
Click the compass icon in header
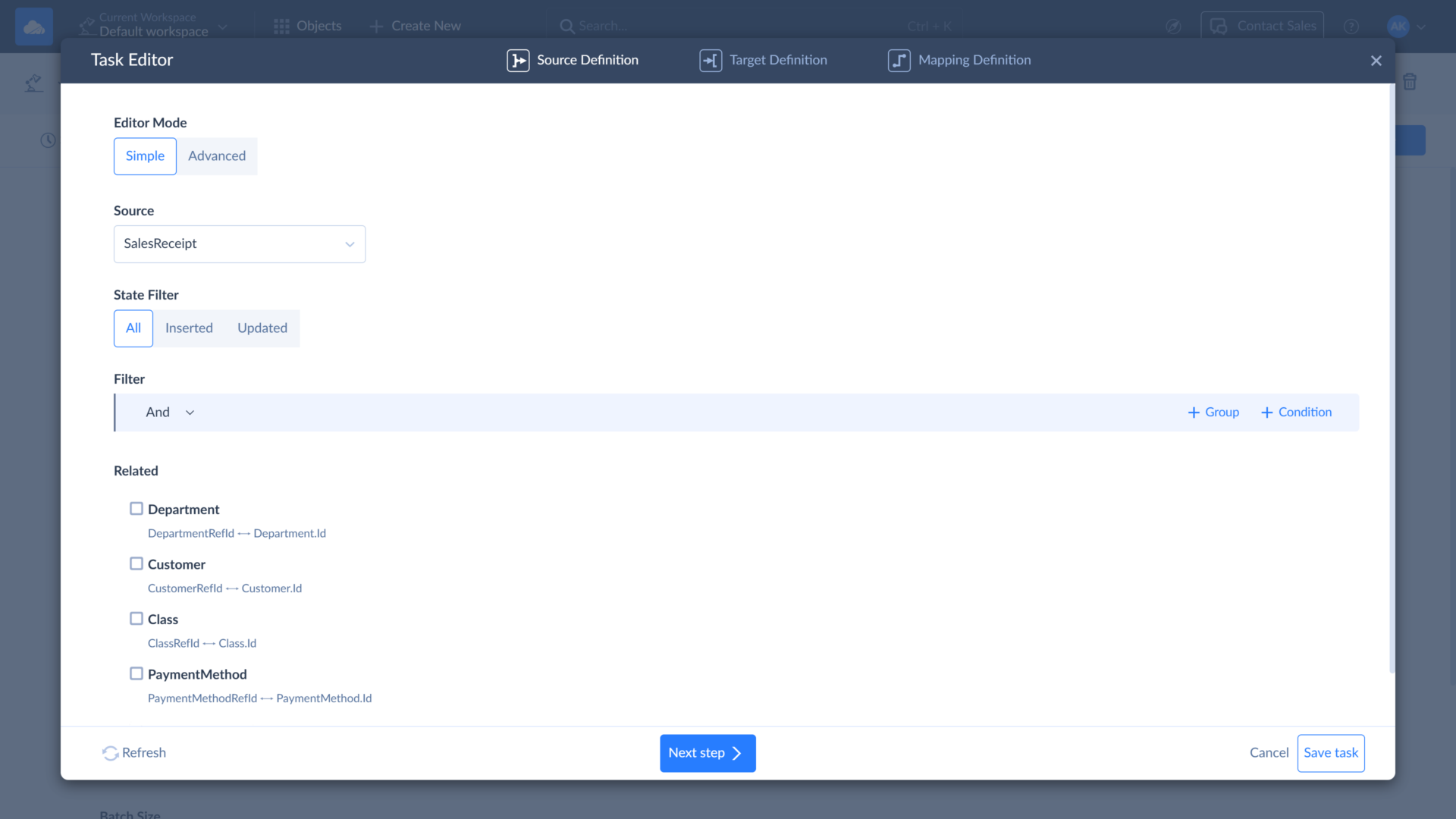click(1173, 27)
